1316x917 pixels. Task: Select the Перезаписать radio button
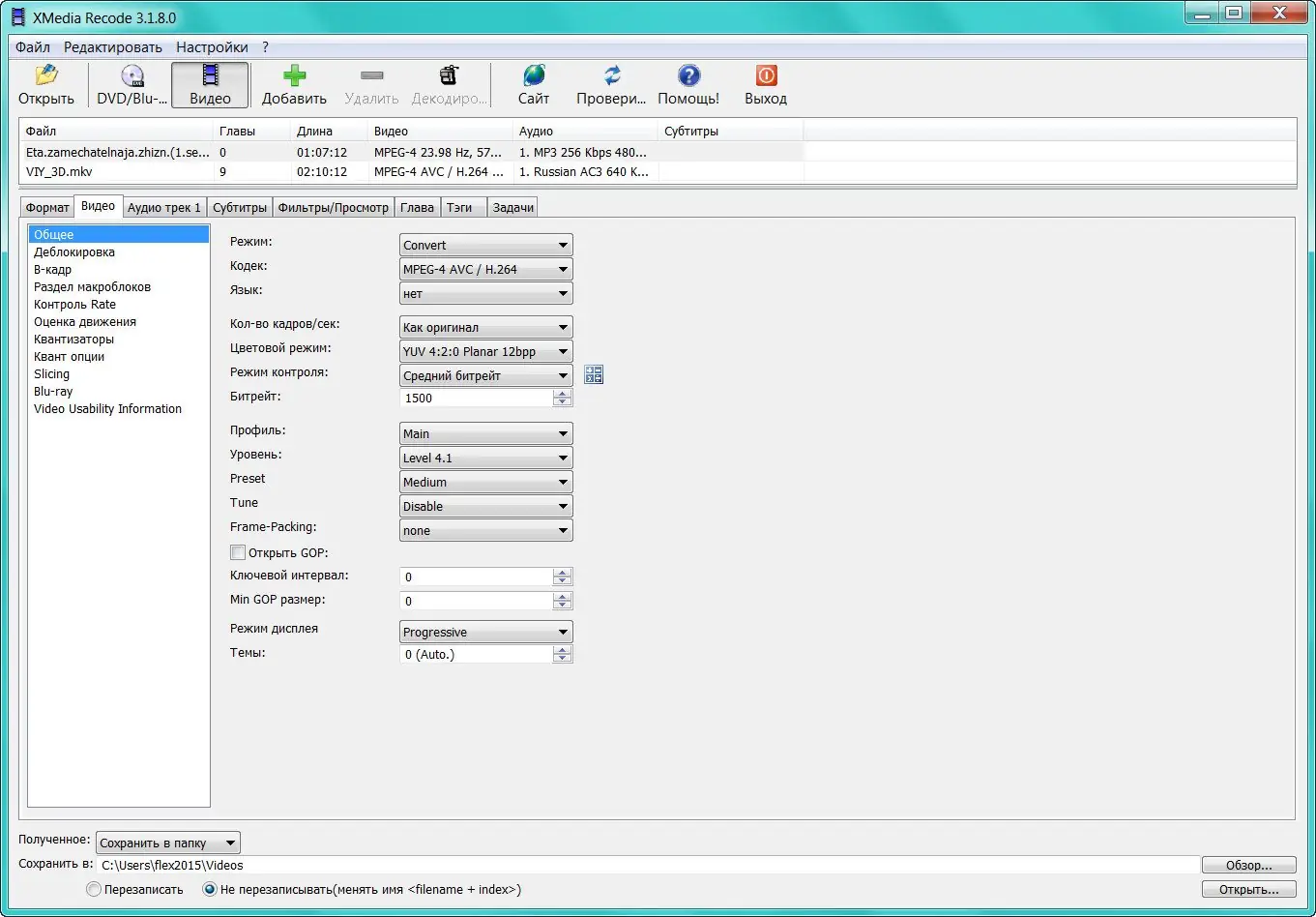point(94,889)
